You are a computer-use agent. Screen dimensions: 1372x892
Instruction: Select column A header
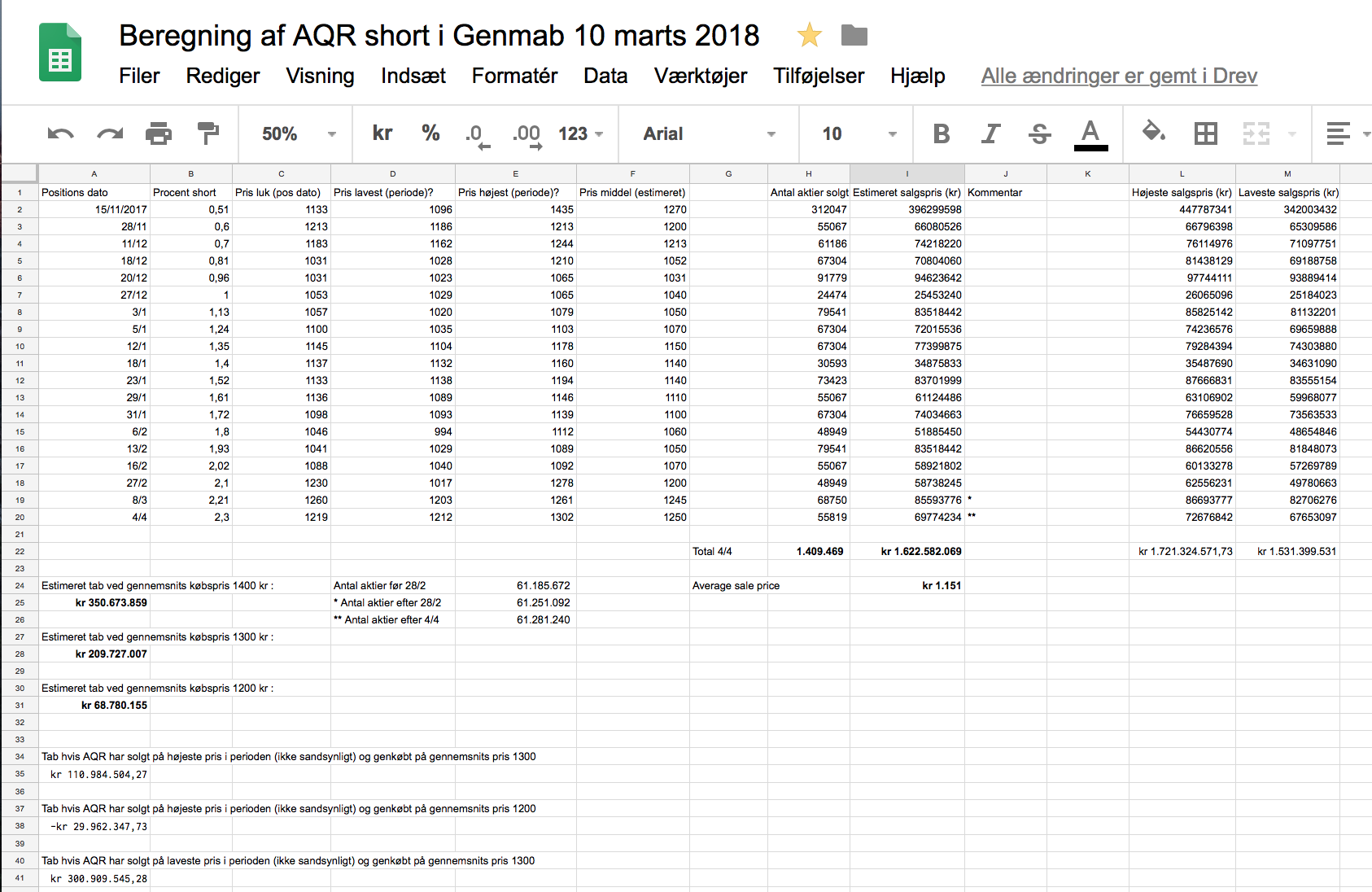(x=94, y=173)
